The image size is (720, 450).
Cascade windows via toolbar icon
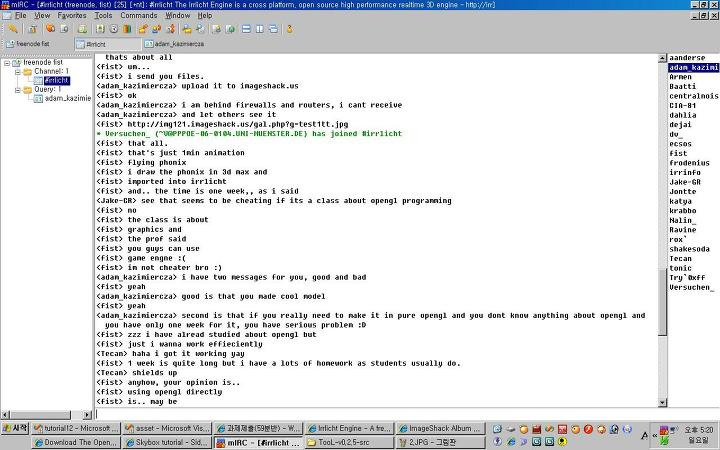pyautogui.click(x=273, y=29)
